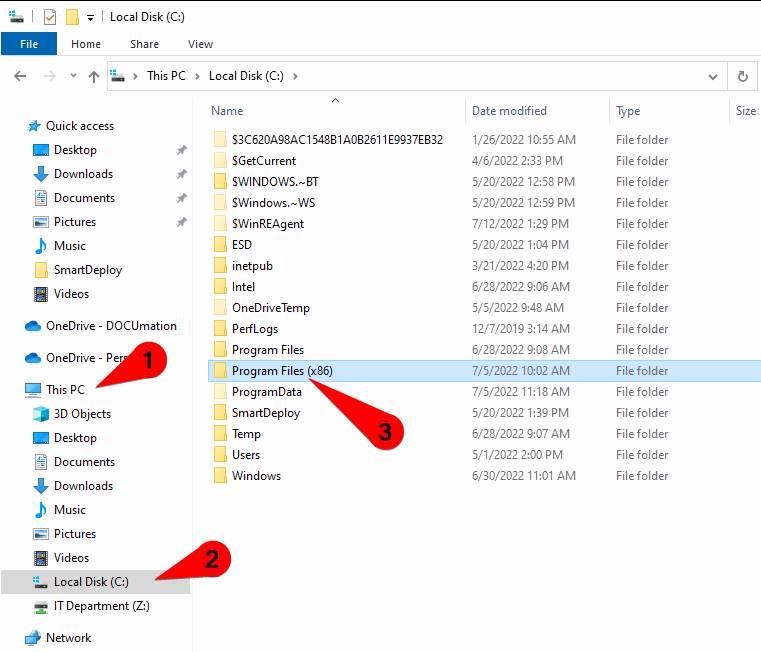Expand chevron after This PC breadcrumb

(x=198, y=76)
